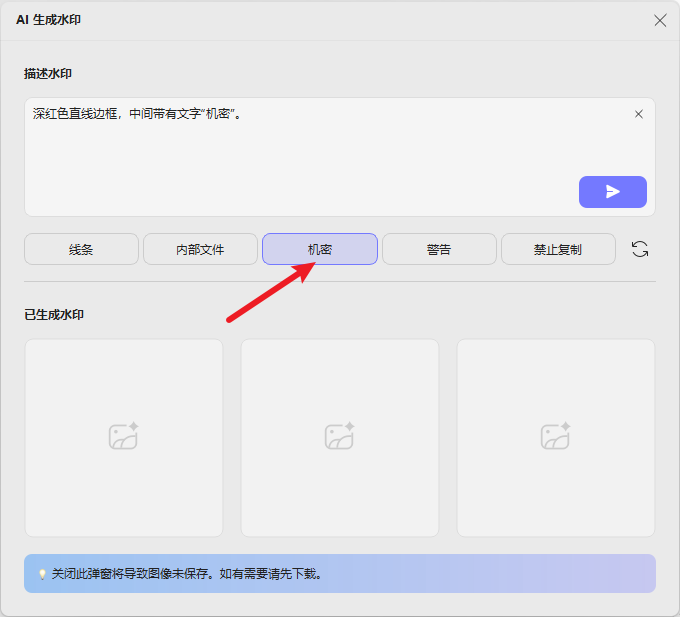Open the third generated watermark placeholder
This screenshot has height=617, width=680.
click(x=556, y=438)
